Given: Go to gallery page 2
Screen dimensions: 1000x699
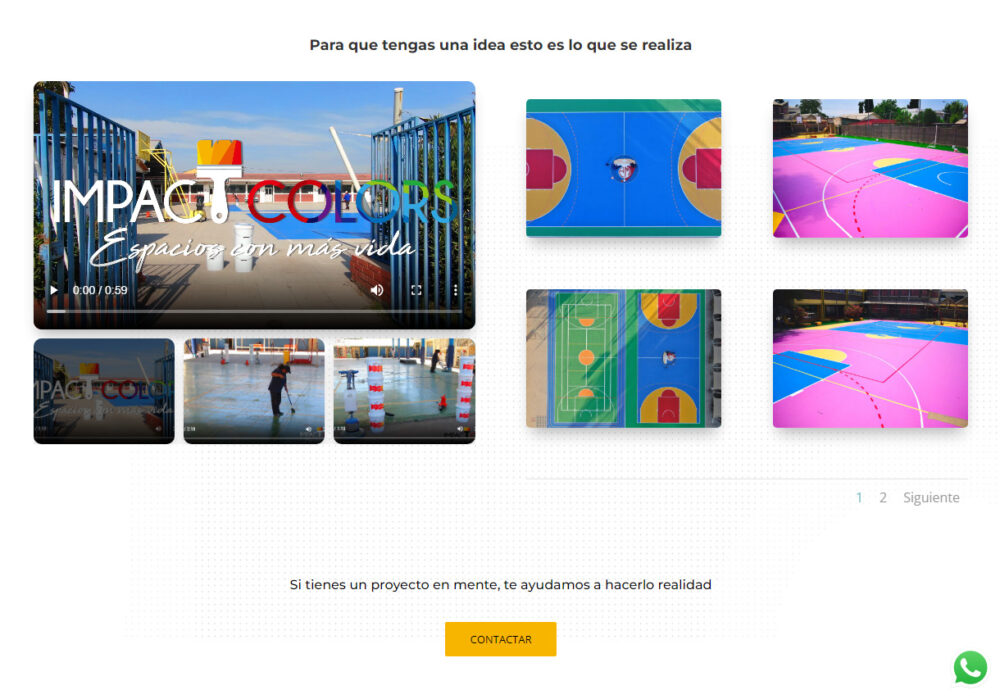Looking at the screenshot, I should 883,497.
